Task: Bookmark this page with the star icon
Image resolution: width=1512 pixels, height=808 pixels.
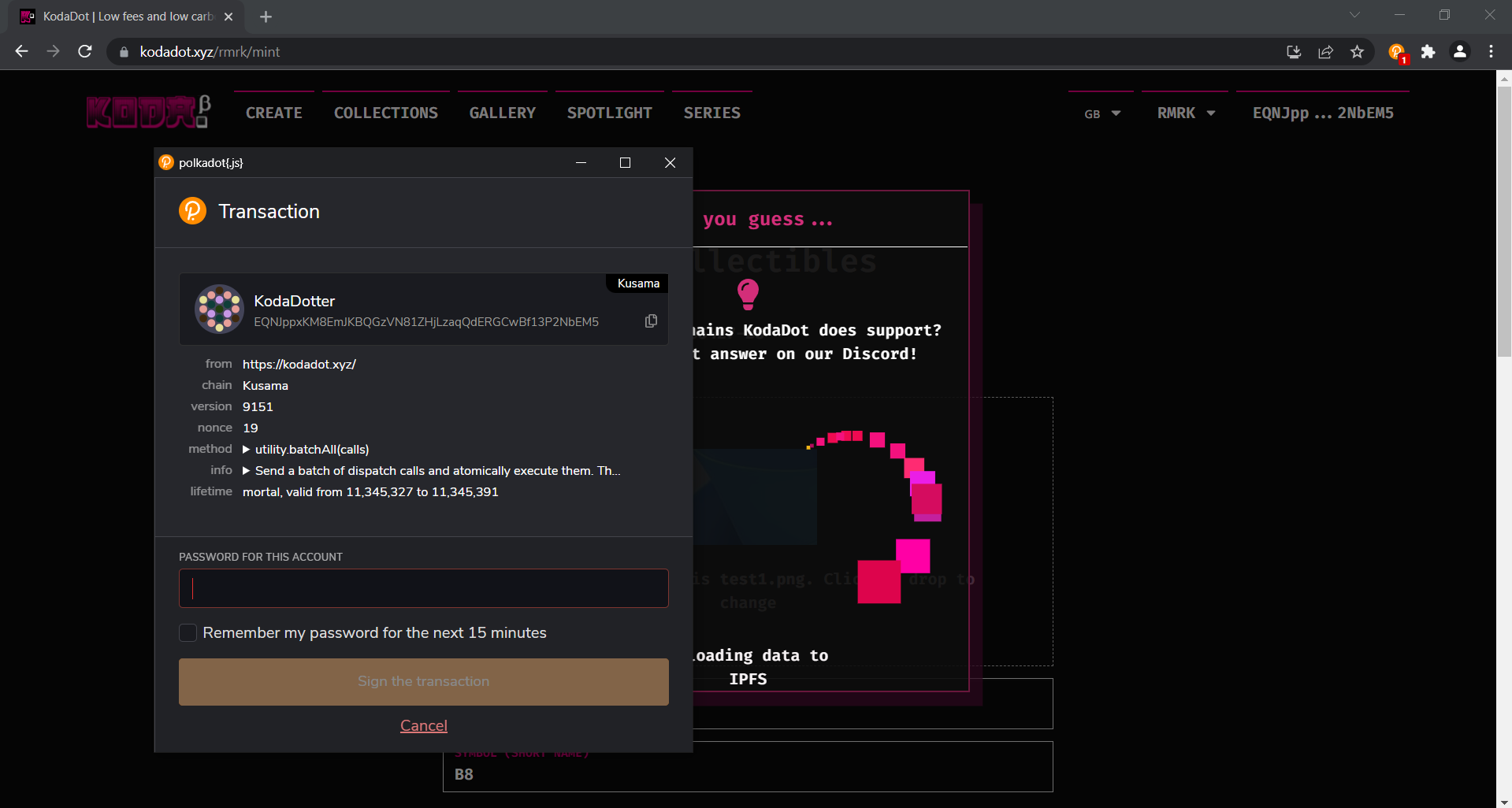Action: coord(1357,52)
